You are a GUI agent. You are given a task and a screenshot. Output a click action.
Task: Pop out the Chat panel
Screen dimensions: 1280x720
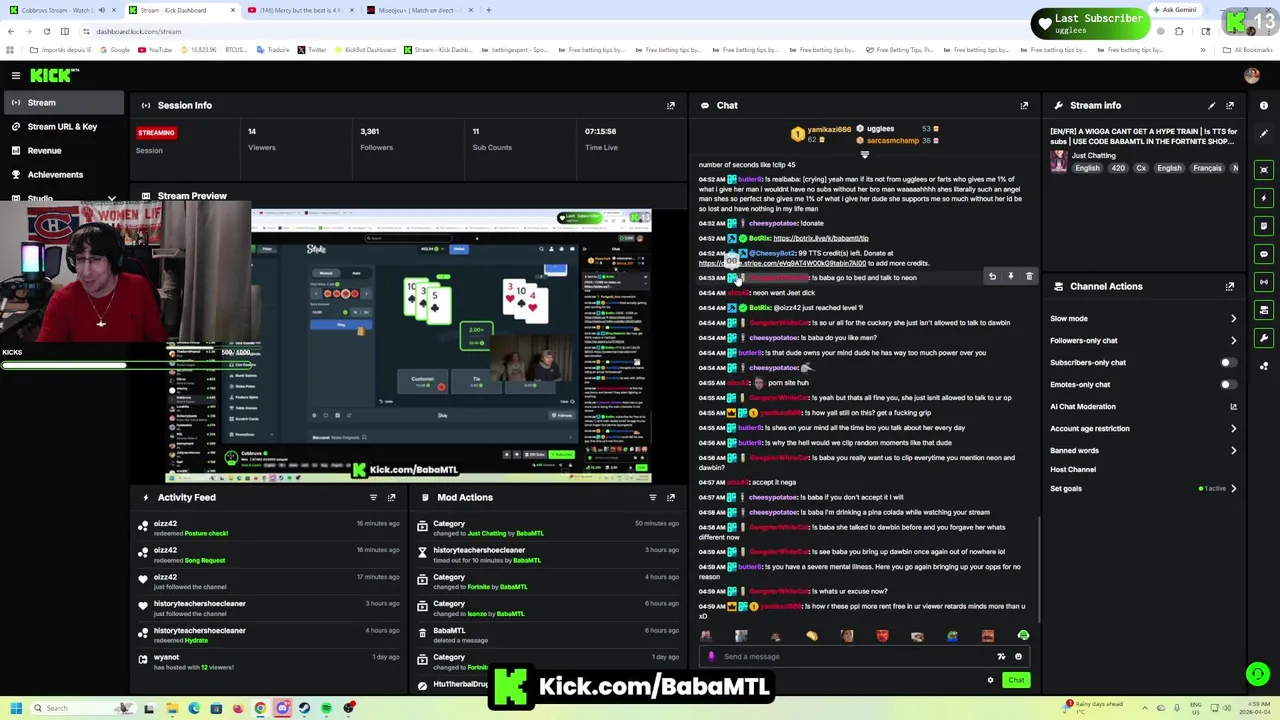click(x=1024, y=105)
